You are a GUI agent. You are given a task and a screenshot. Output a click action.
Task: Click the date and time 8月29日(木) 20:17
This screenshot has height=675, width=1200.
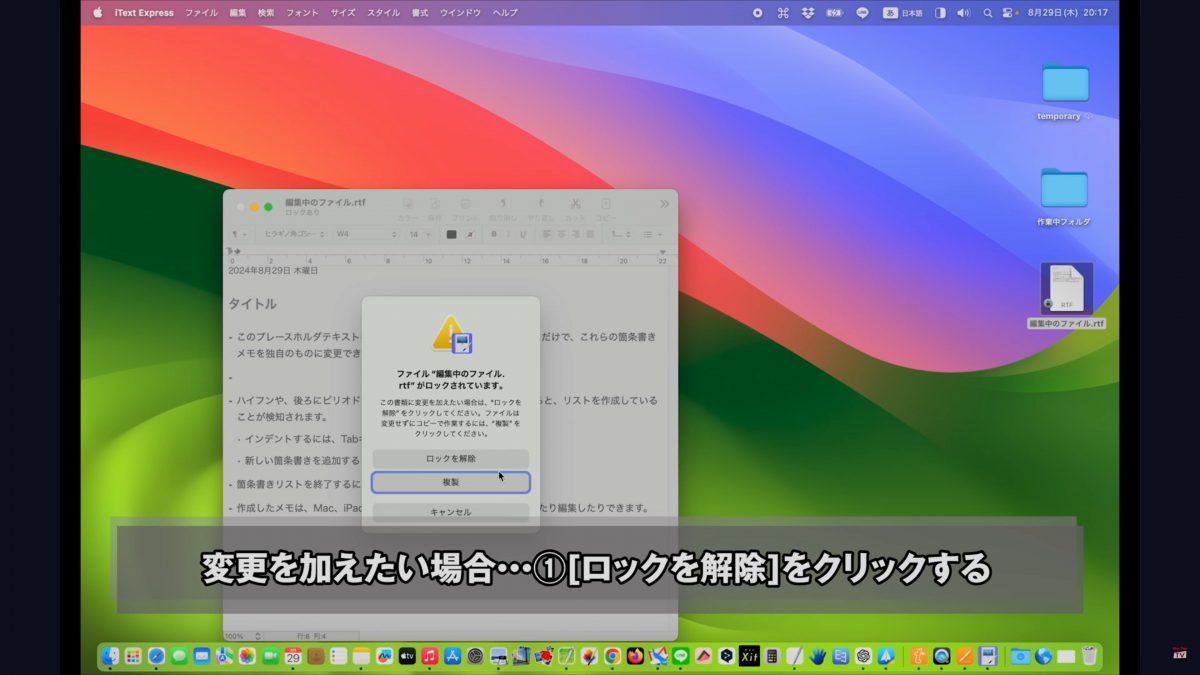click(x=1068, y=13)
